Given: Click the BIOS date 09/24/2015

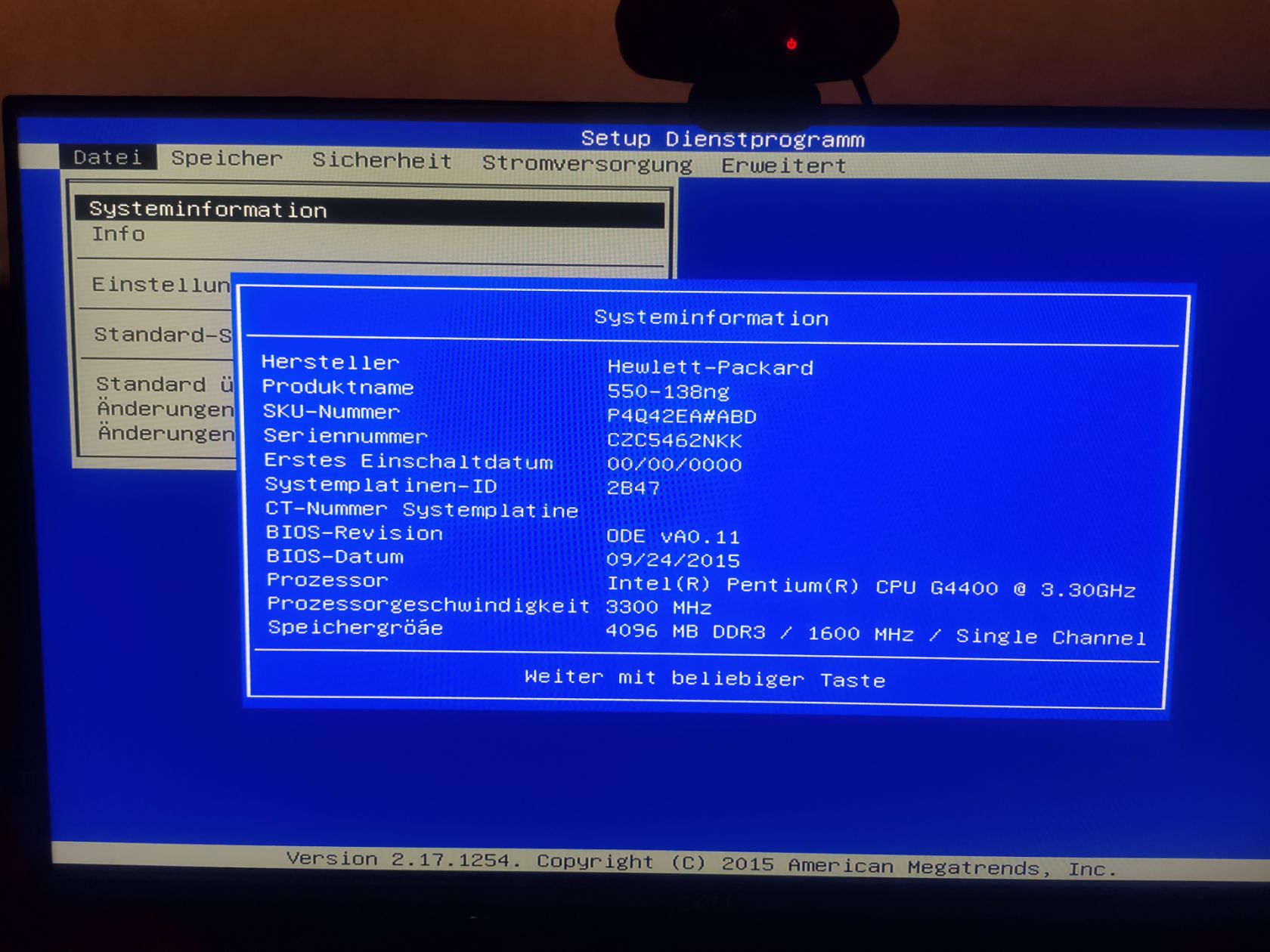Looking at the screenshot, I should point(673,560).
